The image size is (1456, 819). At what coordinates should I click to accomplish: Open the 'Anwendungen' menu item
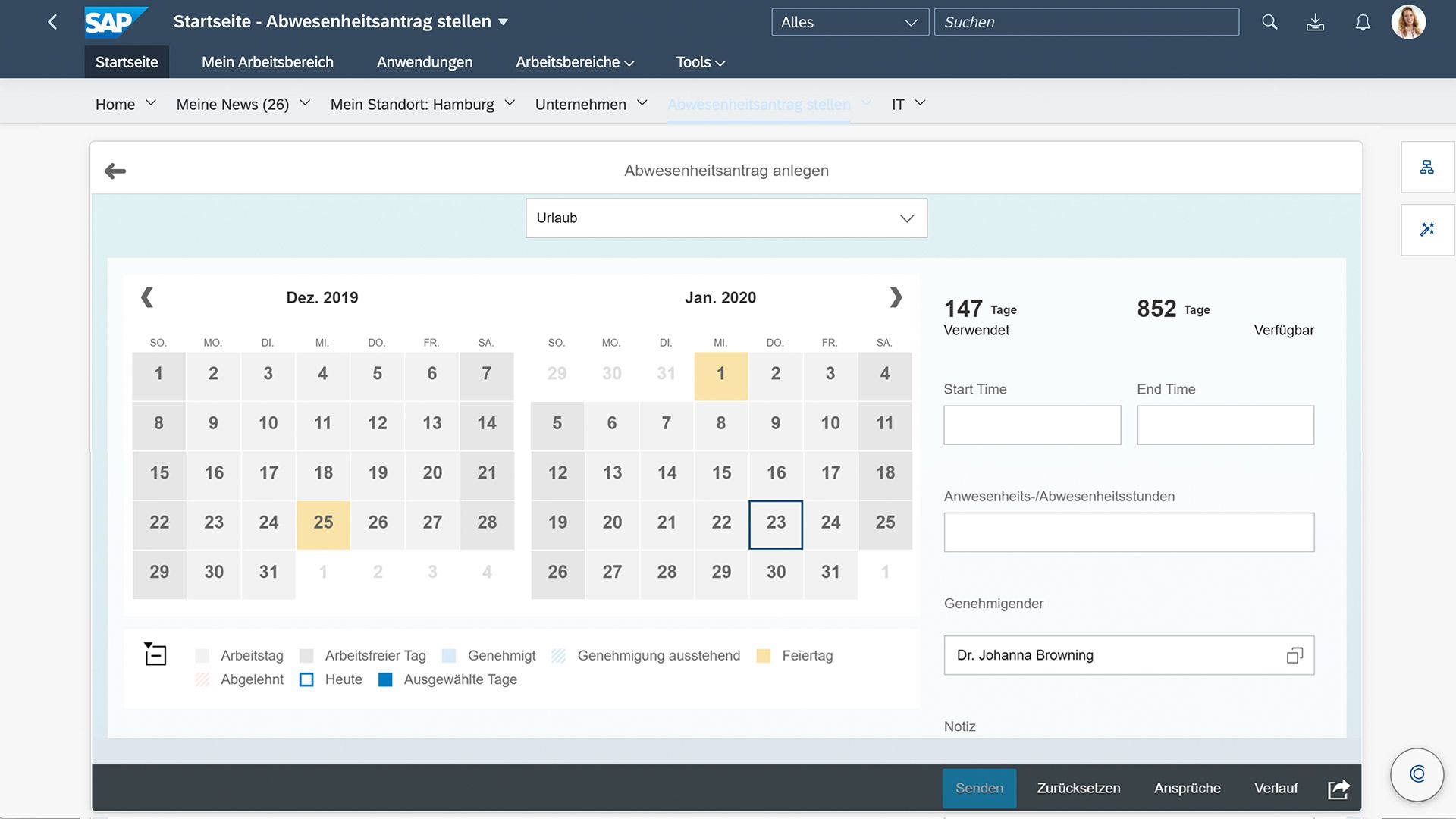[x=424, y=62]
